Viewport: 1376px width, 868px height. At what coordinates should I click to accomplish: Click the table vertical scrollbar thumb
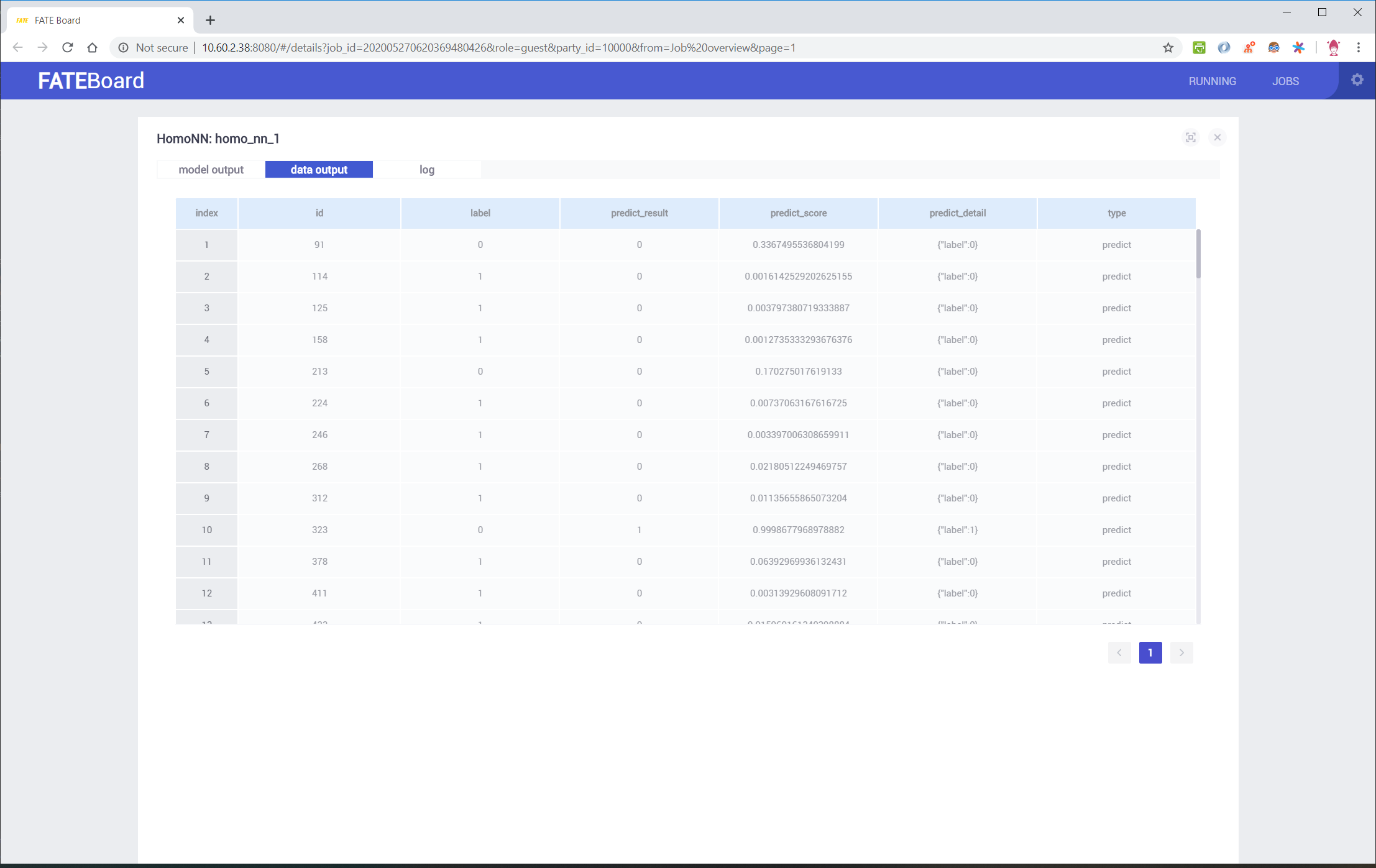point(1198,254)
